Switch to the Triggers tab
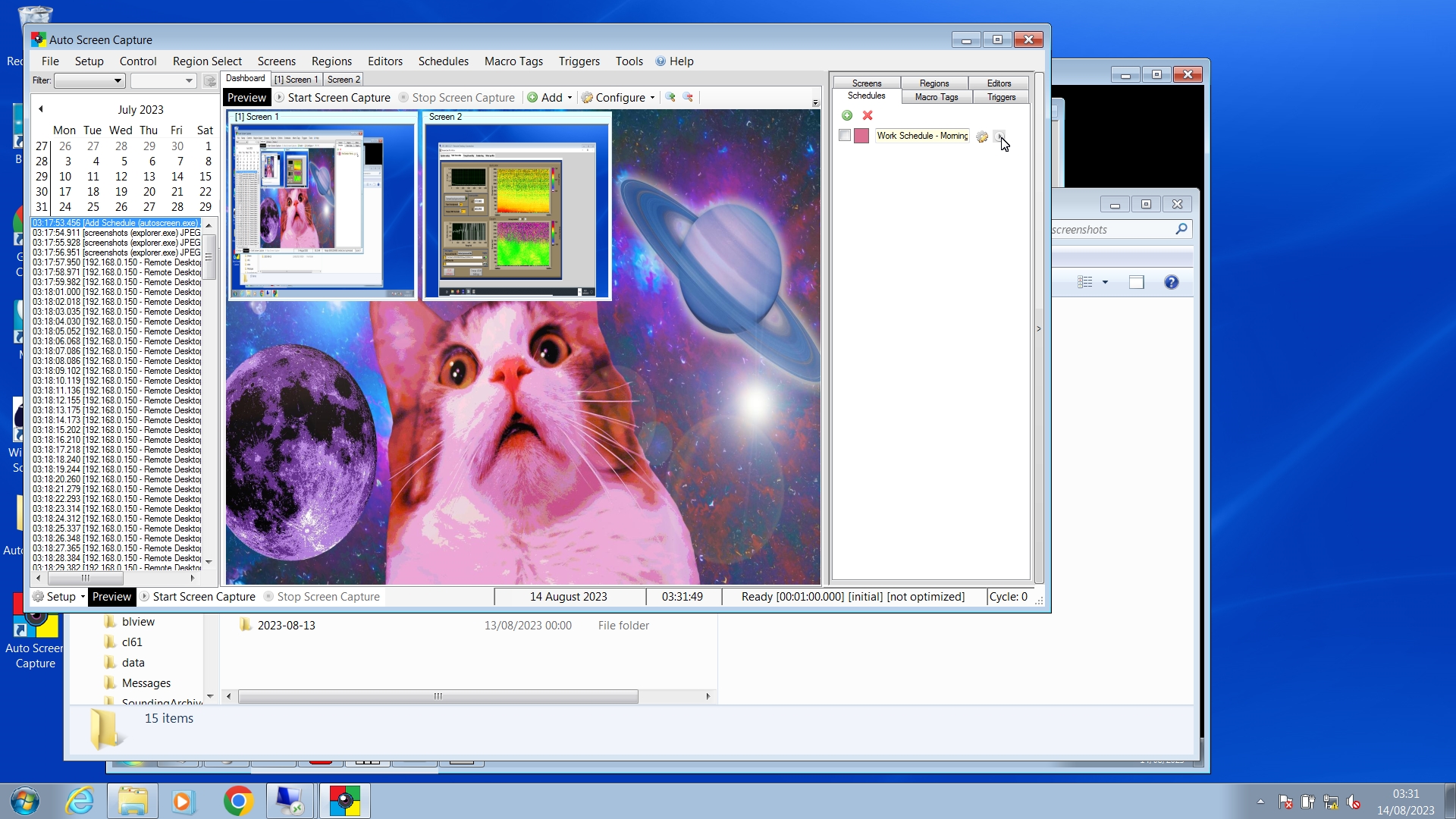1456x819 pixels. point(1001,97)
